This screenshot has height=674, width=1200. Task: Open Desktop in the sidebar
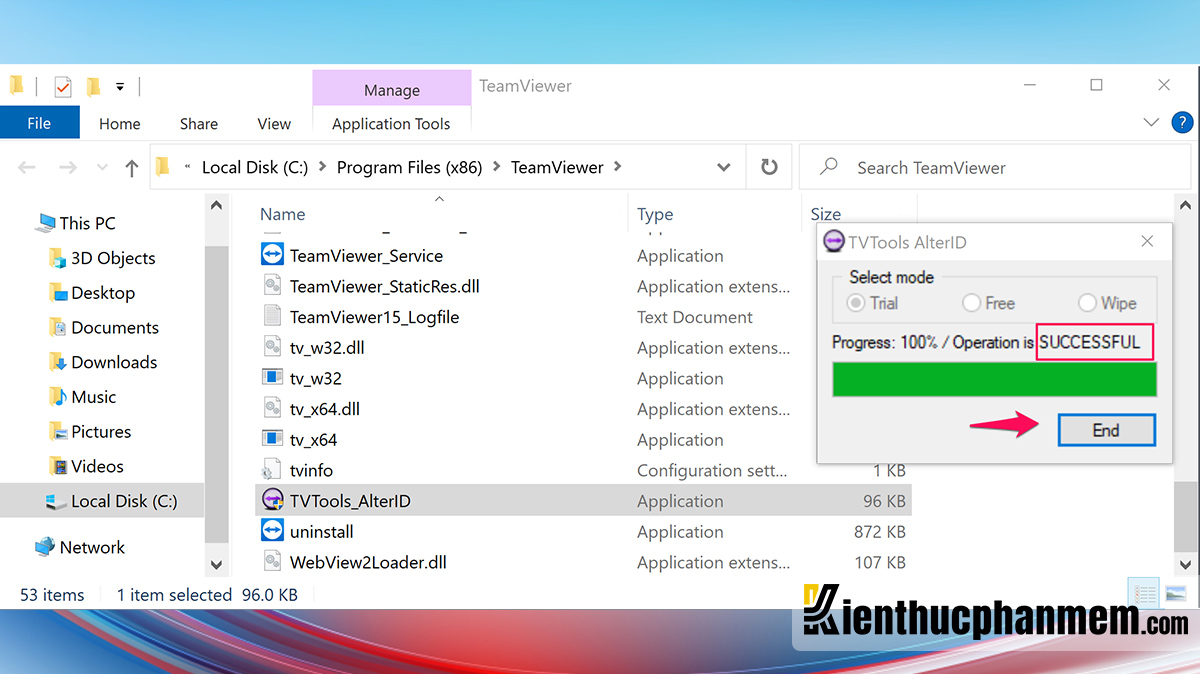pos(103,292)
